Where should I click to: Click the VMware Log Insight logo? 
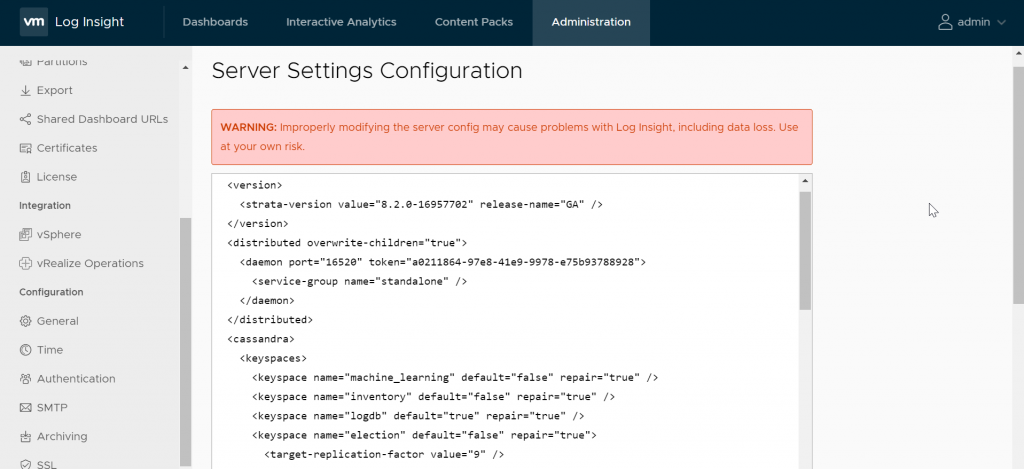[x=72, y=22]
